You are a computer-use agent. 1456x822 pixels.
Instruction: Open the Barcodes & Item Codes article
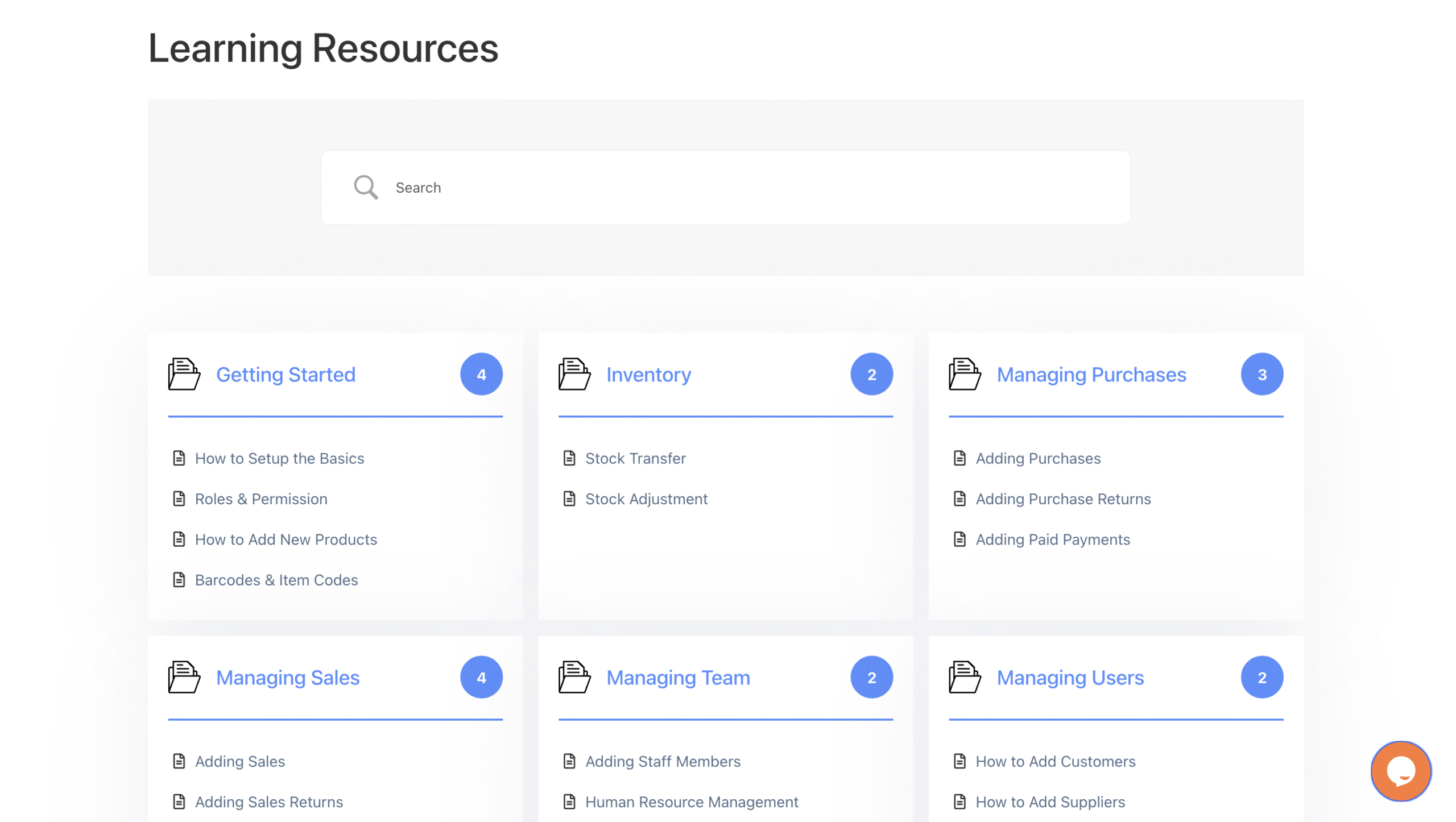pyautogui.click(x=276, y=580)
